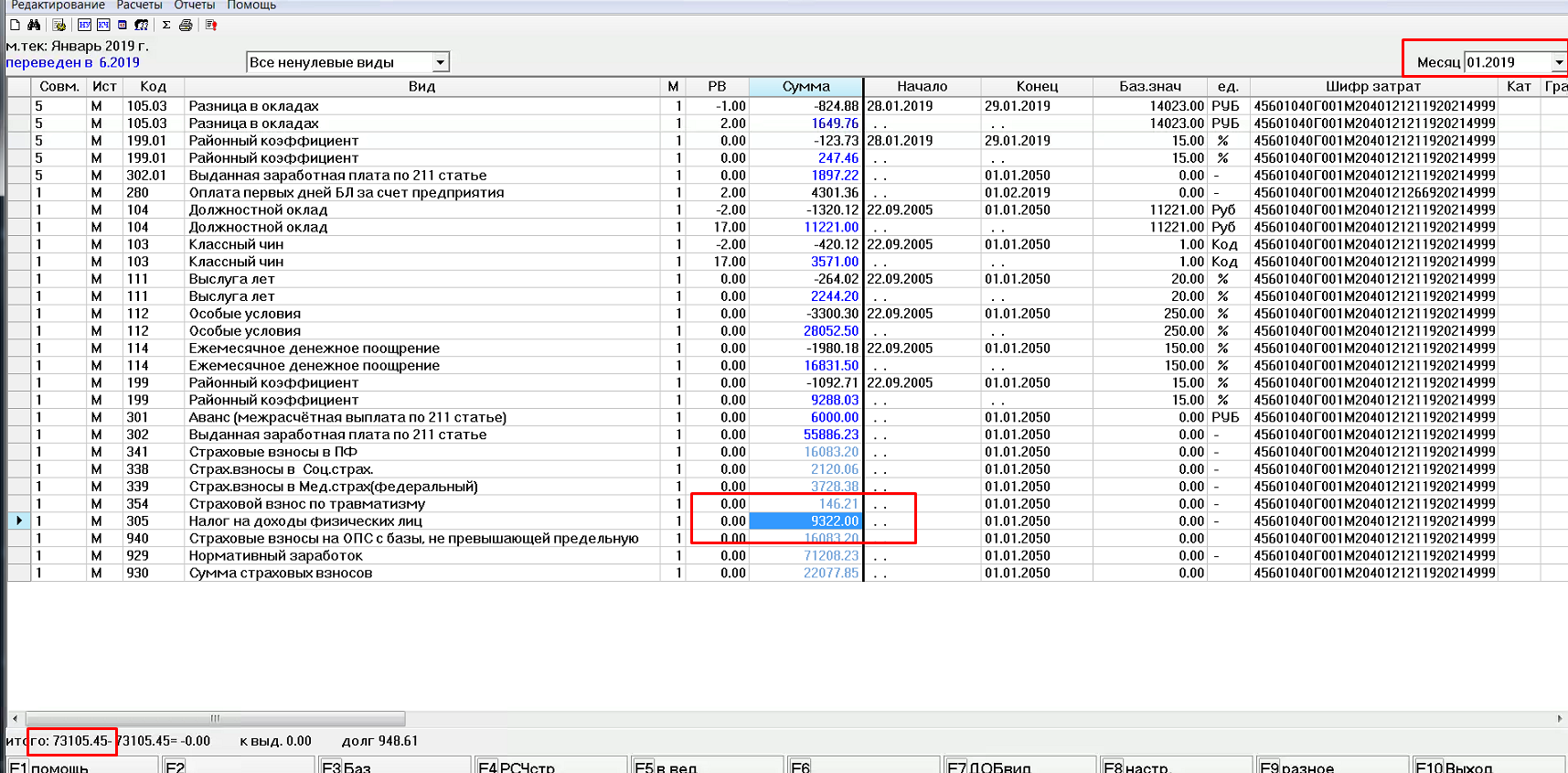Click the sum value 55886.23
This screenshot has height=773, width=1568.
tap(831, 435)
